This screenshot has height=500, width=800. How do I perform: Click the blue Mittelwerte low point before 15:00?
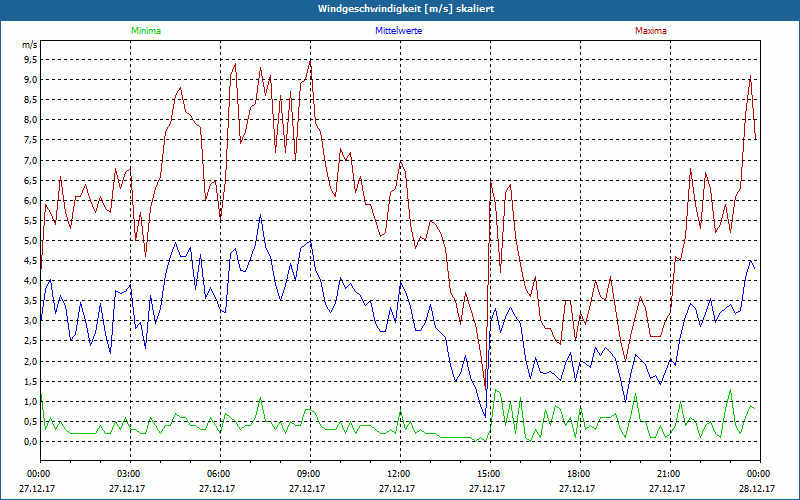(x=485, y=417)
